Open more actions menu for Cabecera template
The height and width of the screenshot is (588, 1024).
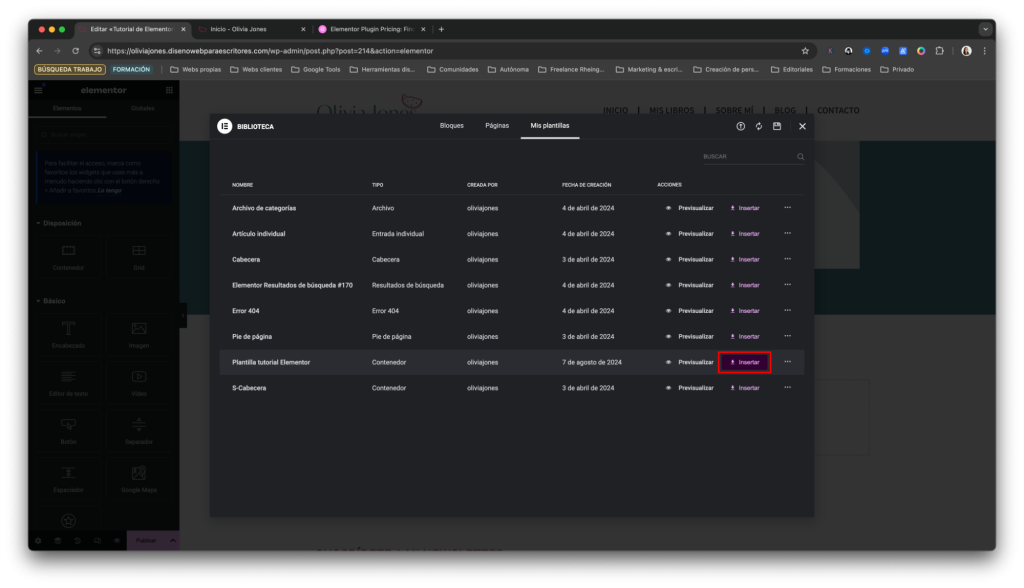pyautogui.click(x=787, y=259)
